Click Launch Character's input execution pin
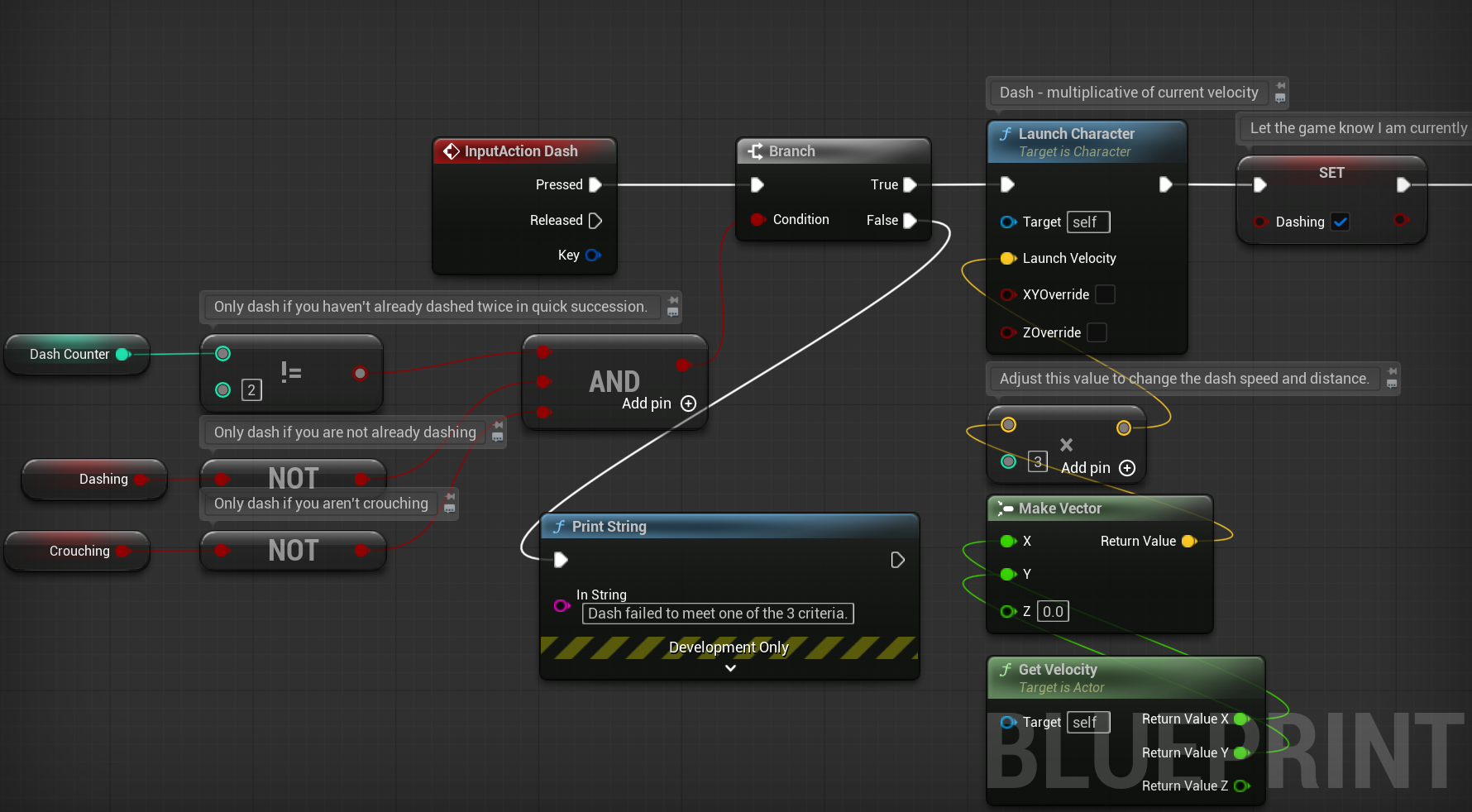This screenshot has height=812, width=1472. coord(1007,184)
